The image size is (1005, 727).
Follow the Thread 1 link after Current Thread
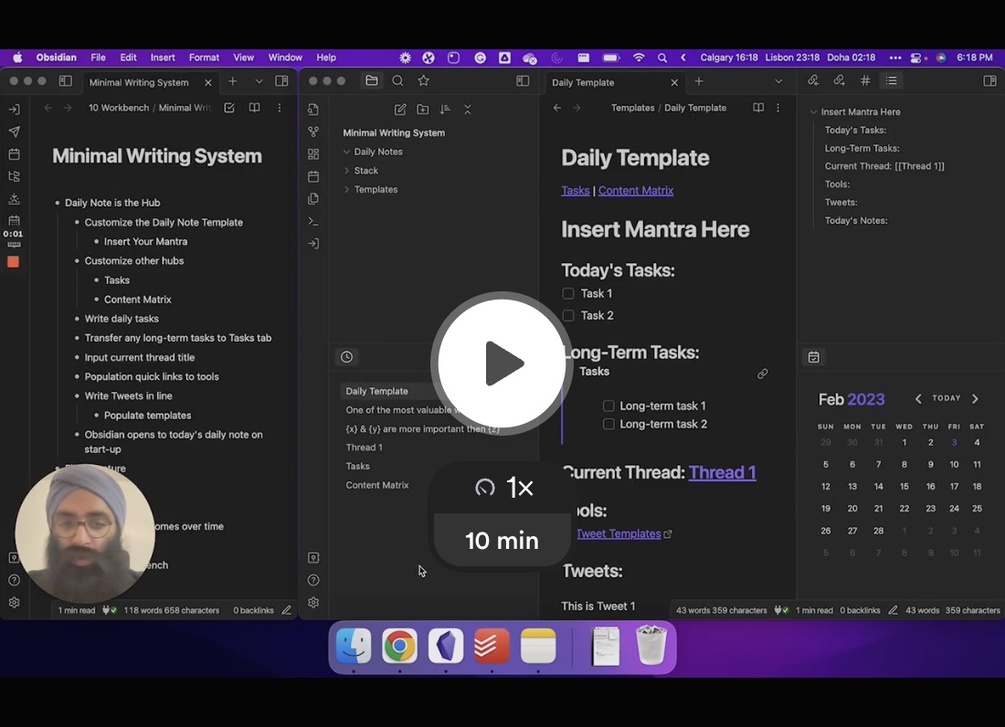click(x=722, y=472)
